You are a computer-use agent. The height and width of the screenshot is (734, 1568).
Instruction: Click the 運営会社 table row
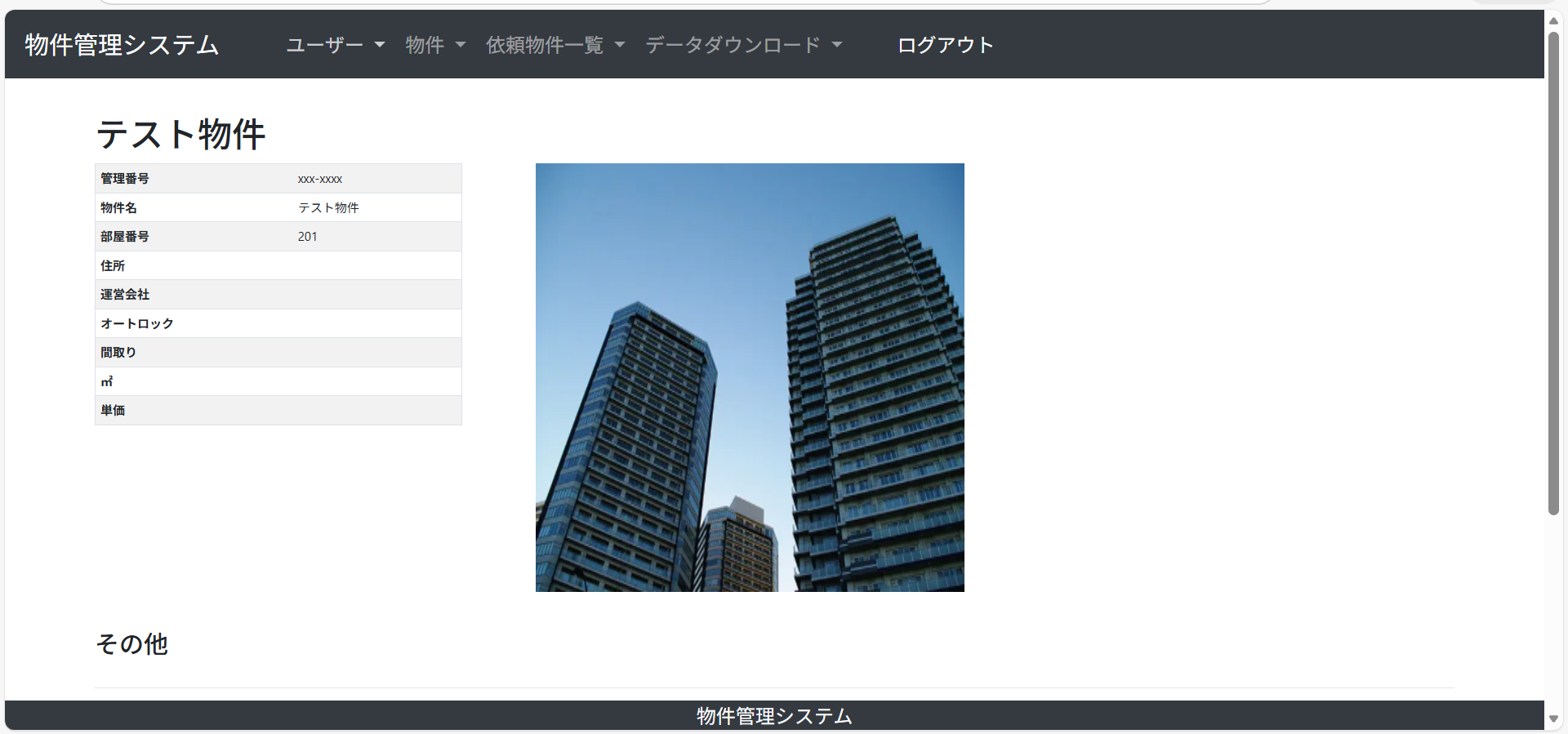[x=278, y=295]
